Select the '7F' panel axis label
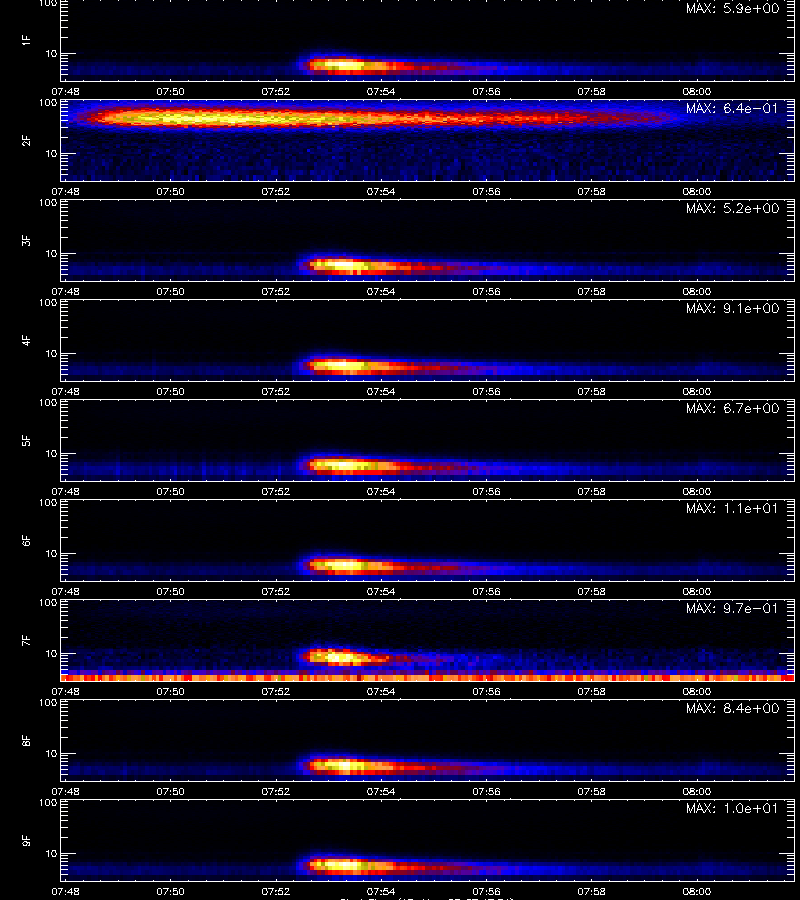The width and height of the screenshot is (800, 900). pyautogui.click(x=26, y=641)
